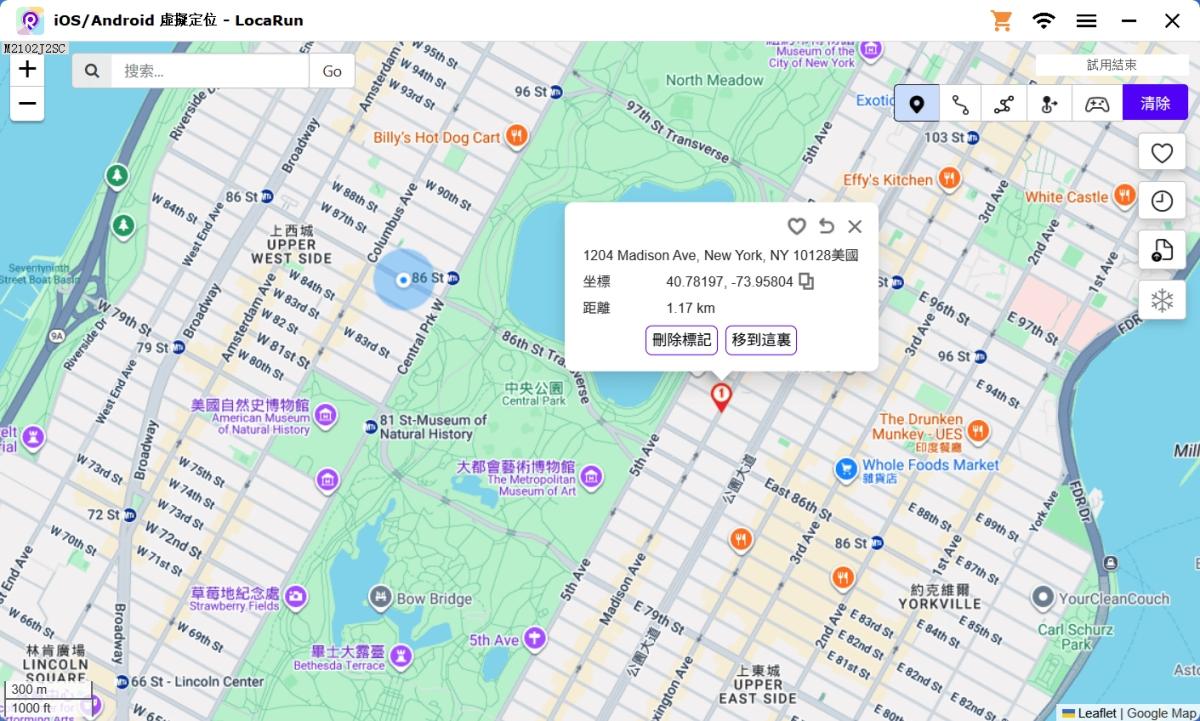The height and width of the screenshot is (721, 1200).
Task: Open the import file icon
Action: pos(1162,250)
